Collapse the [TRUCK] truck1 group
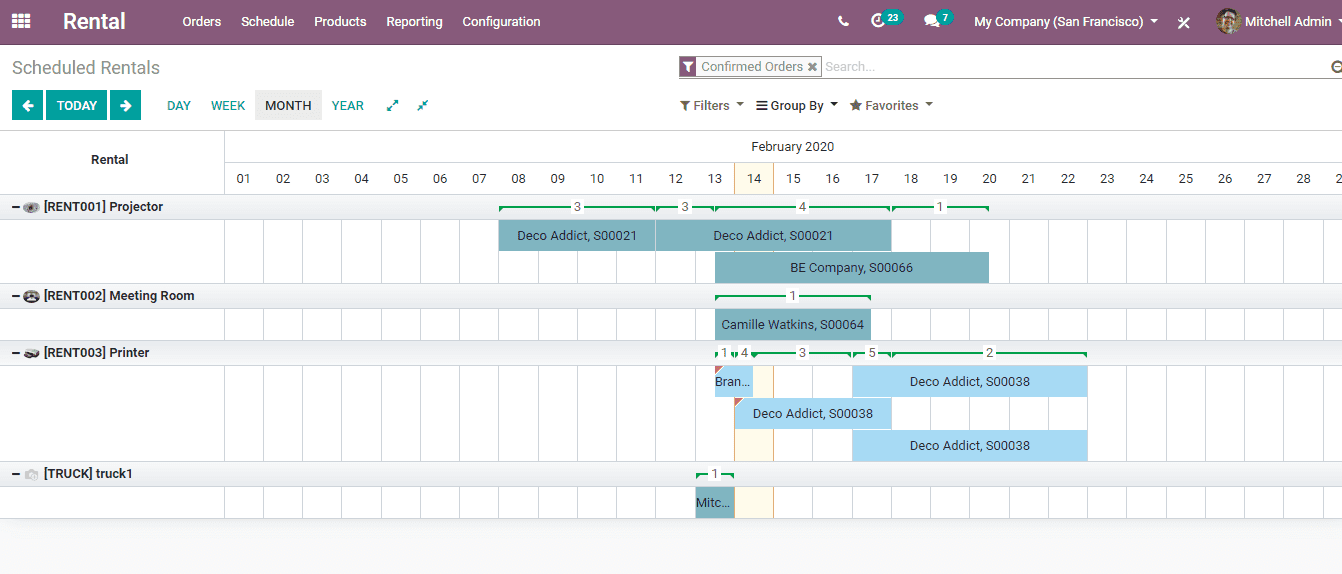The height and width of the screenshot is (574, 1342). (x=16, y=474)
